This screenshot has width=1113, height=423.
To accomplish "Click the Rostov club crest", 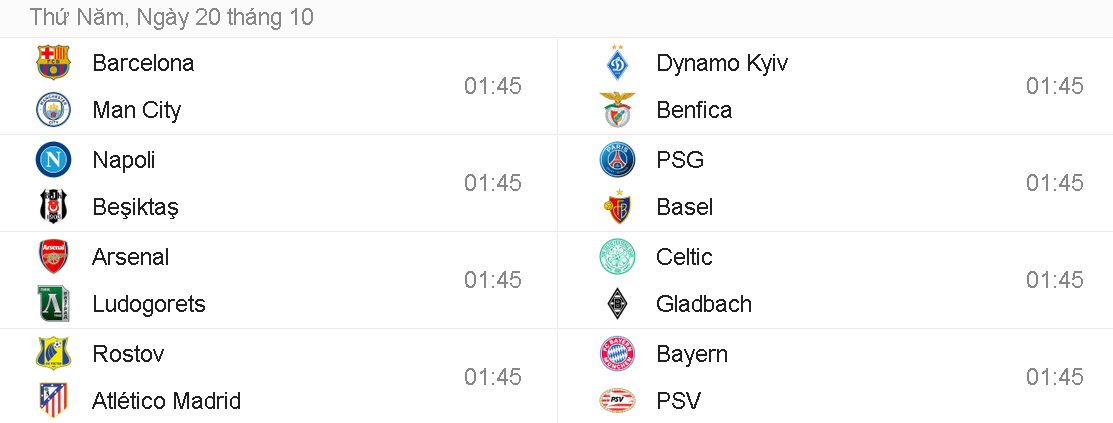I will click(53, 353).
